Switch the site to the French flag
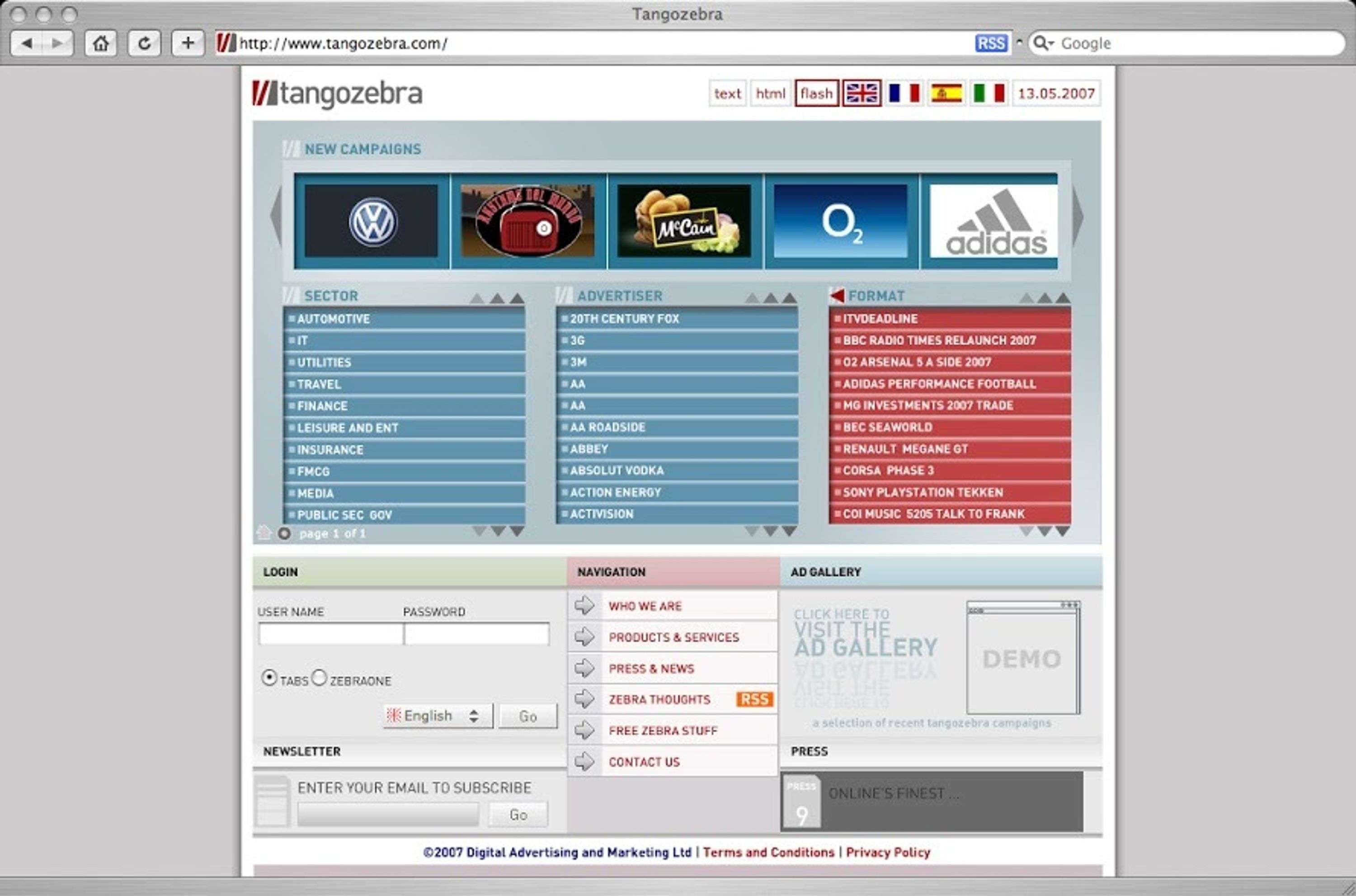The image size is (1356, 896). click(904, 93)
